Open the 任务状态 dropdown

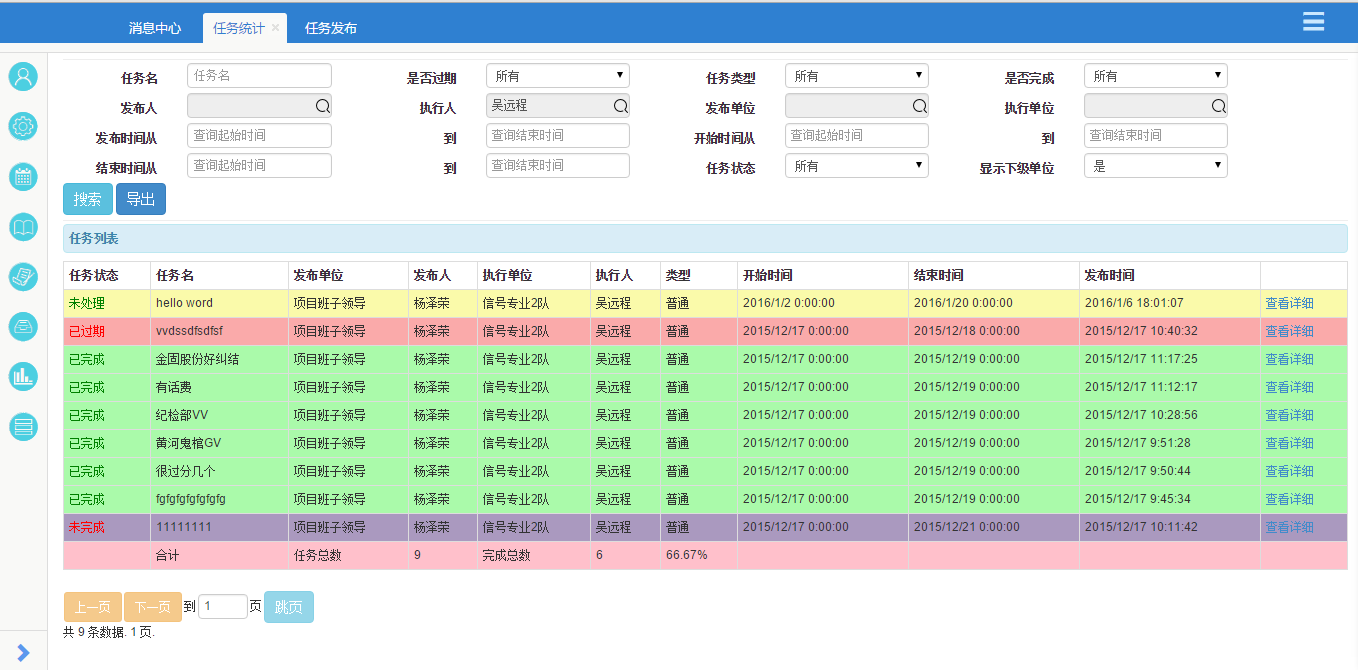pos(856,166)
